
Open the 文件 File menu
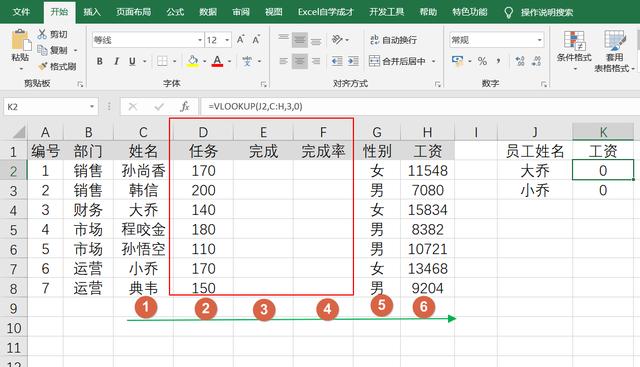21,12
